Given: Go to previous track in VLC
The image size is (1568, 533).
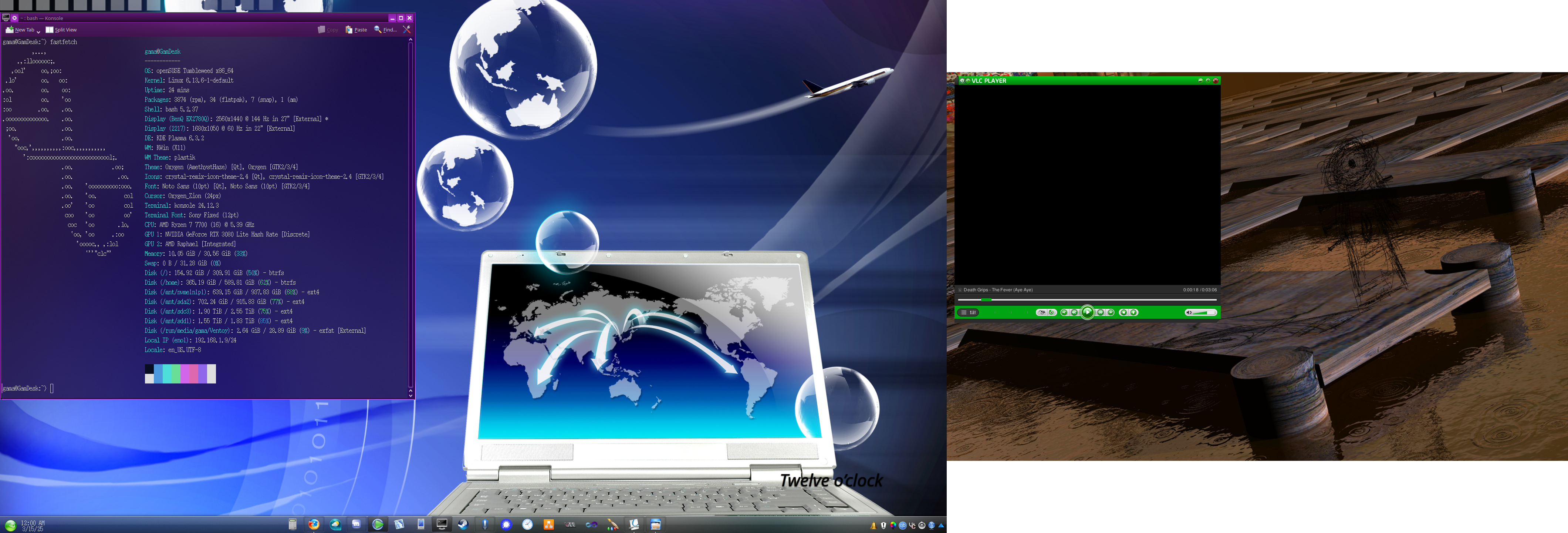Looking at the screenshot, I should click(x=1065, y=312).
